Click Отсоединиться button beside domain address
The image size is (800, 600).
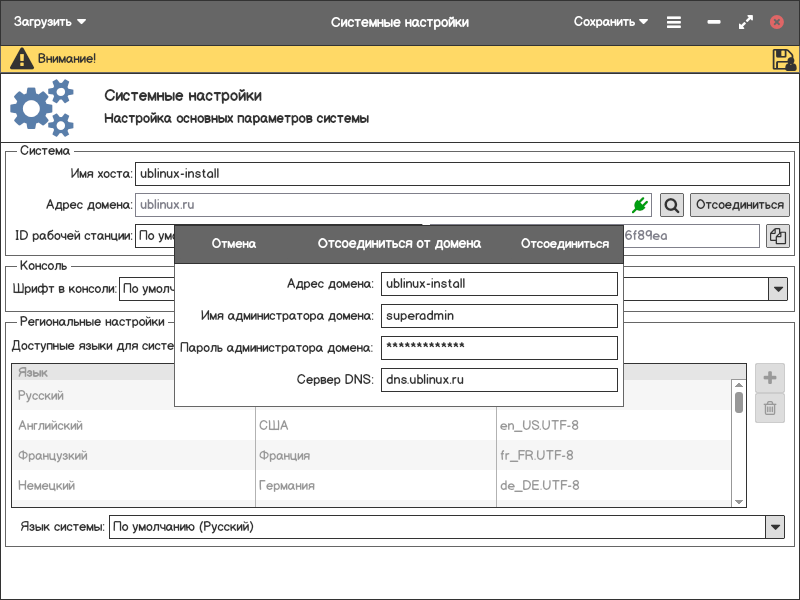739,205
